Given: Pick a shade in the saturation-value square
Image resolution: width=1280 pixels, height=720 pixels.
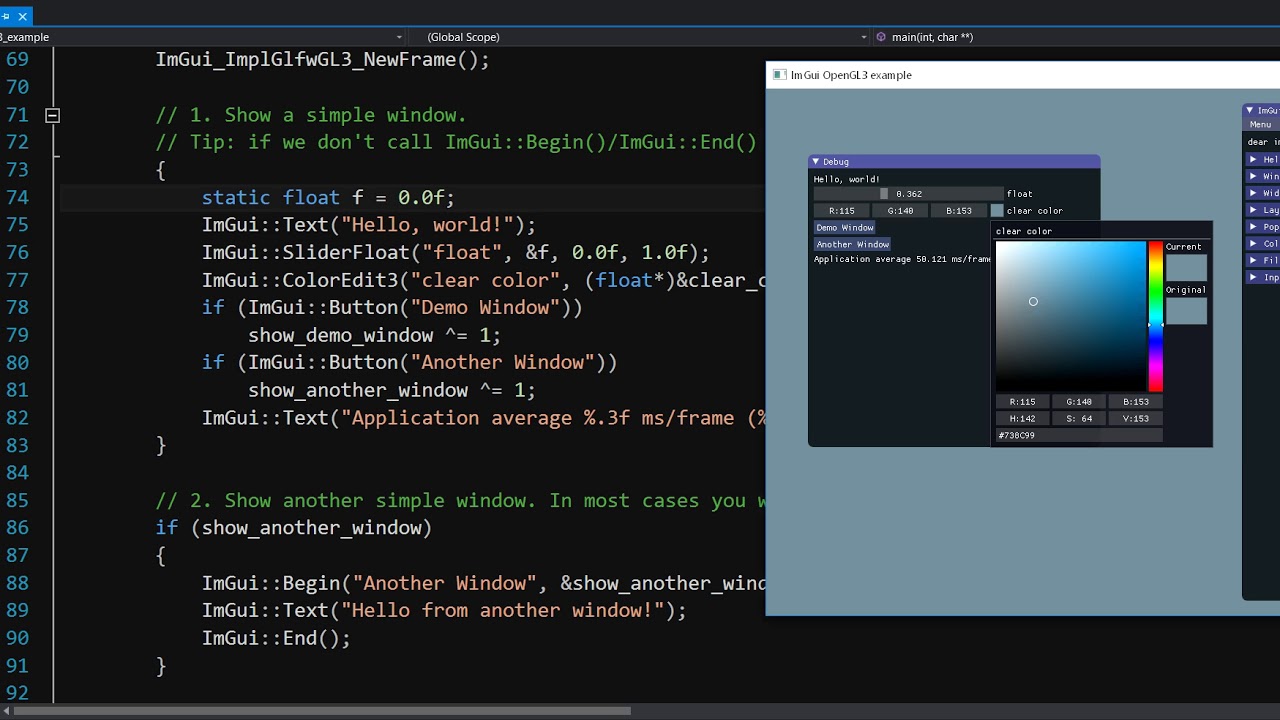Looking at the screenshot, I should coord(1071,316).
